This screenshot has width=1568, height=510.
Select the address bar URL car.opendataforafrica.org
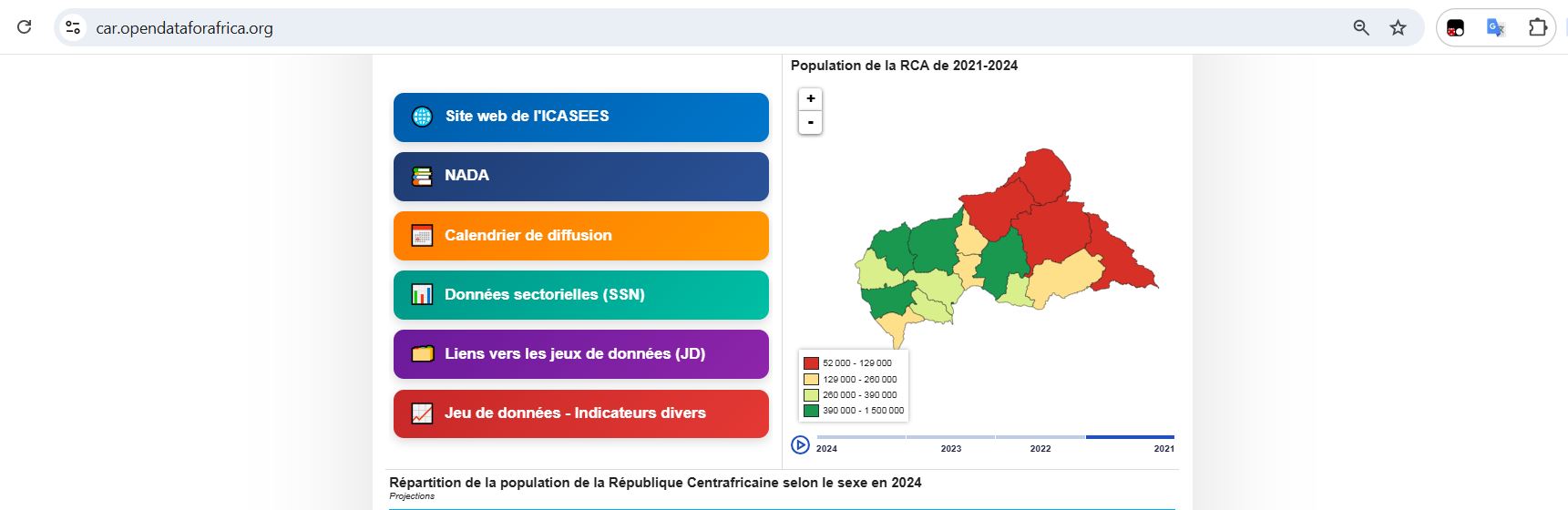pyautogui.click(x=184, y=28)
